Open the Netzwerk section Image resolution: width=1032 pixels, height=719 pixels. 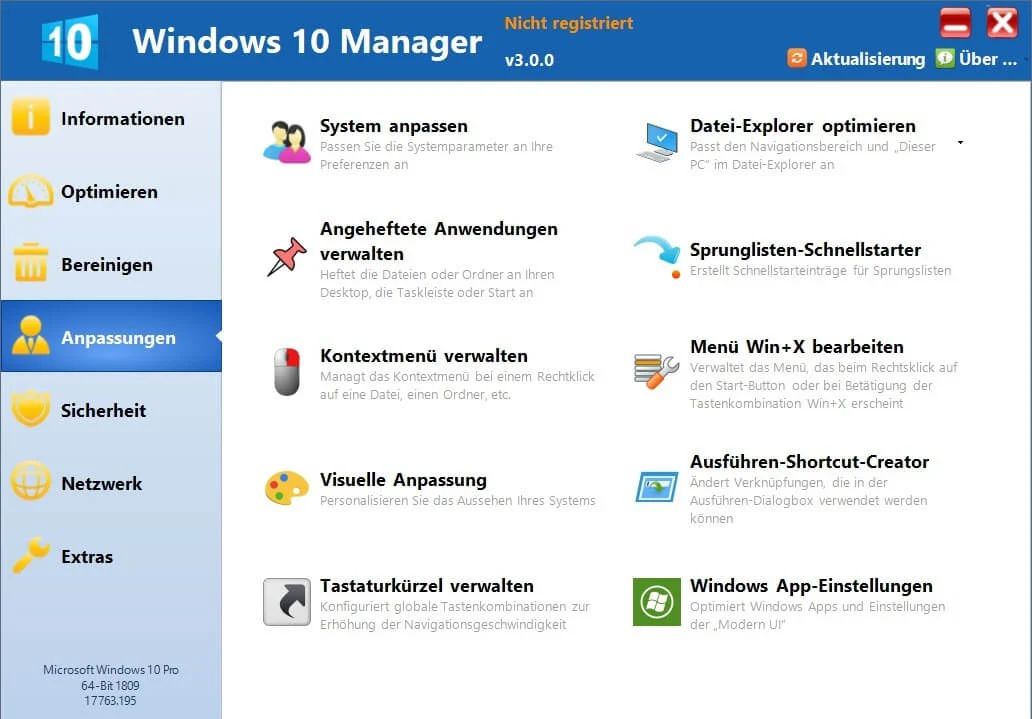tap(111, 483)
